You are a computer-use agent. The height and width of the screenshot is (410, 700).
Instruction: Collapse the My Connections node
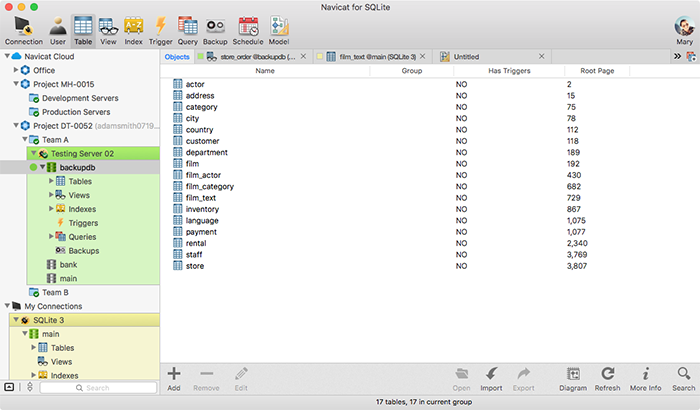tap(7, 306)
